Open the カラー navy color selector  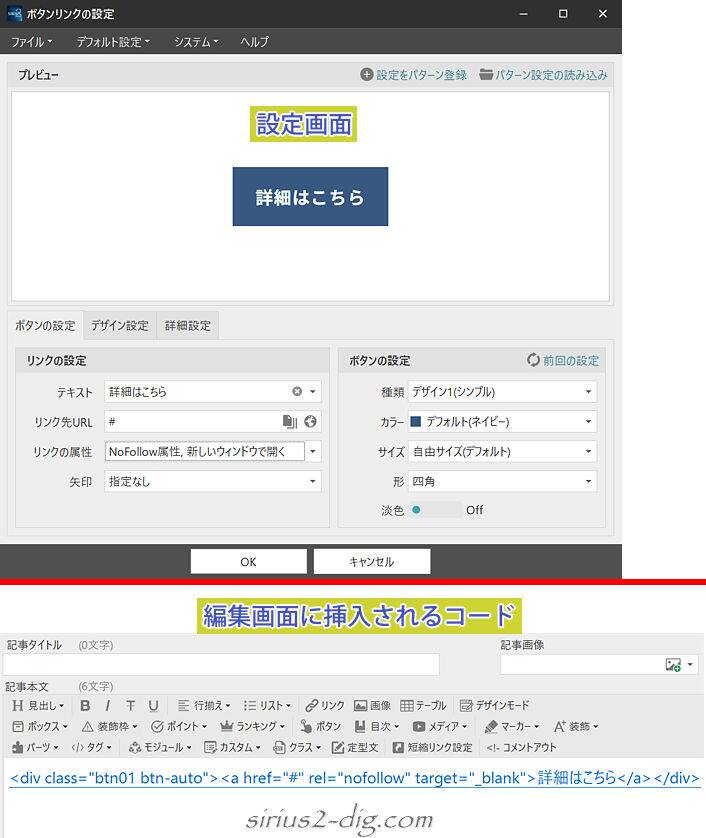click(x=501, y=422)
